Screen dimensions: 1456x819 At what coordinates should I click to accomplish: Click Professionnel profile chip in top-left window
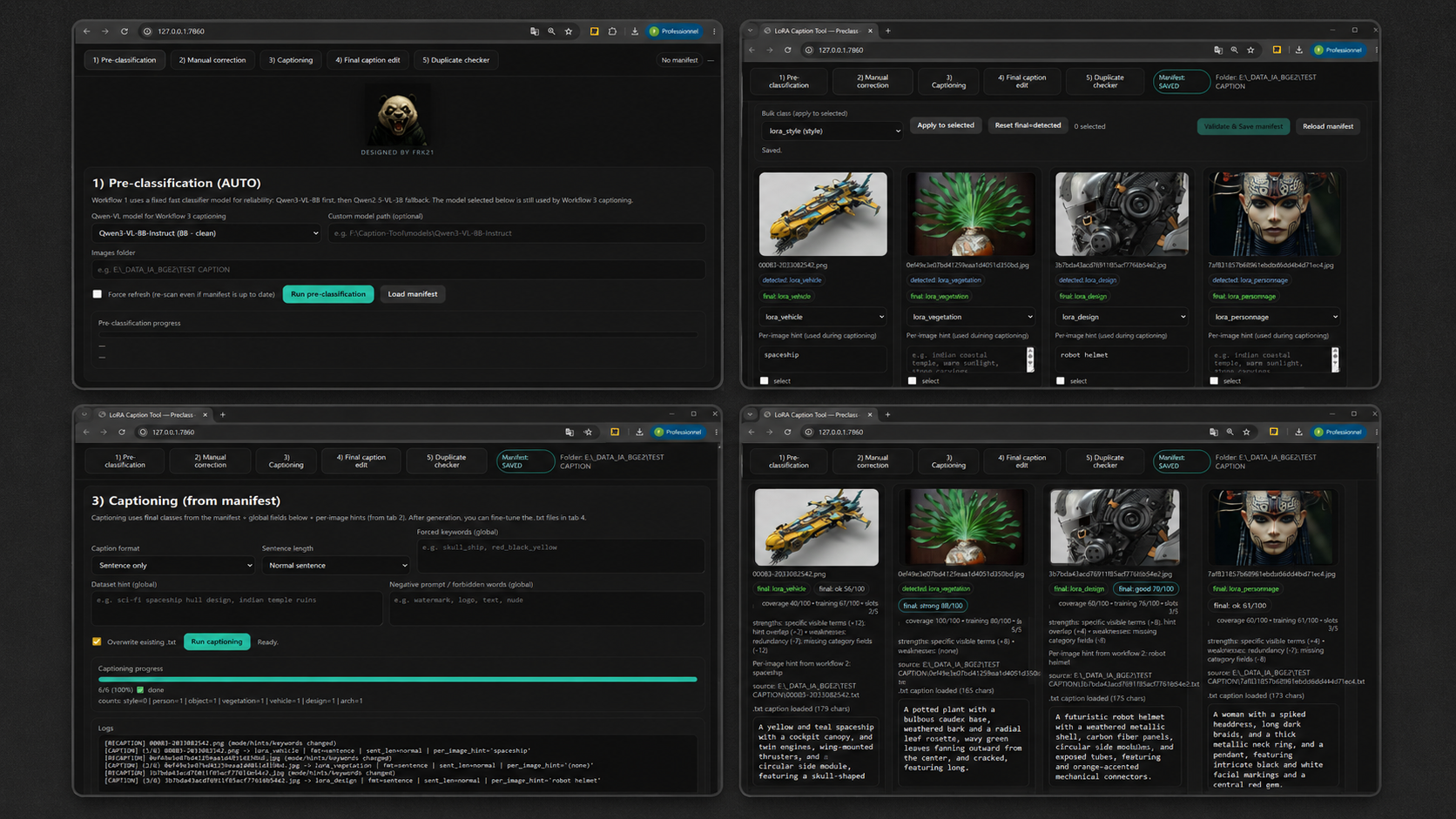click(675, 31)
